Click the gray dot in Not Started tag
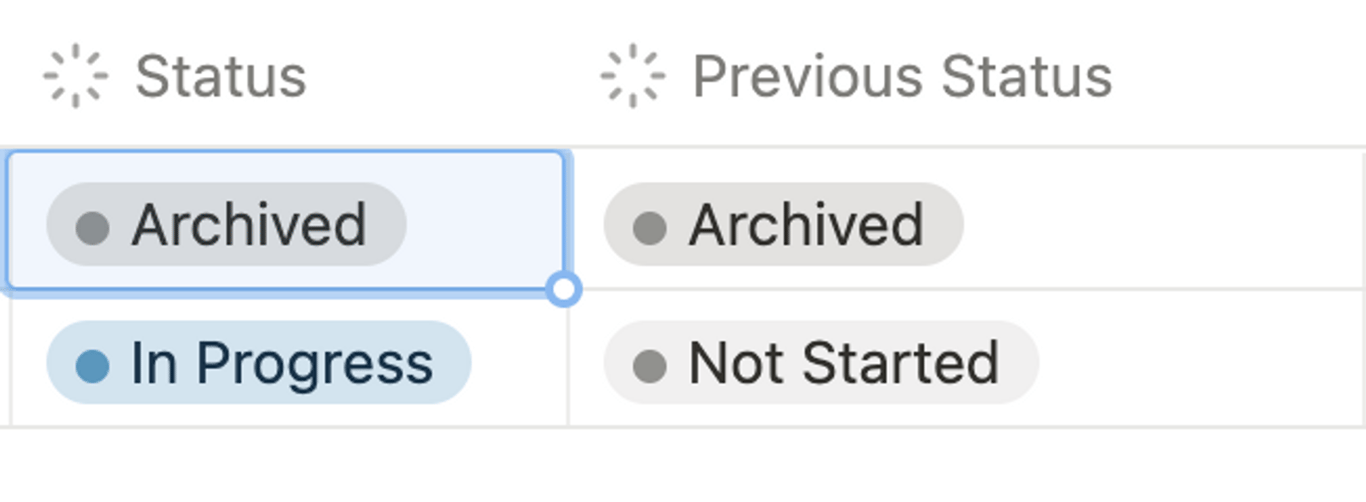The height and width of the screenshot is (502, 1366). pos(649,366)
